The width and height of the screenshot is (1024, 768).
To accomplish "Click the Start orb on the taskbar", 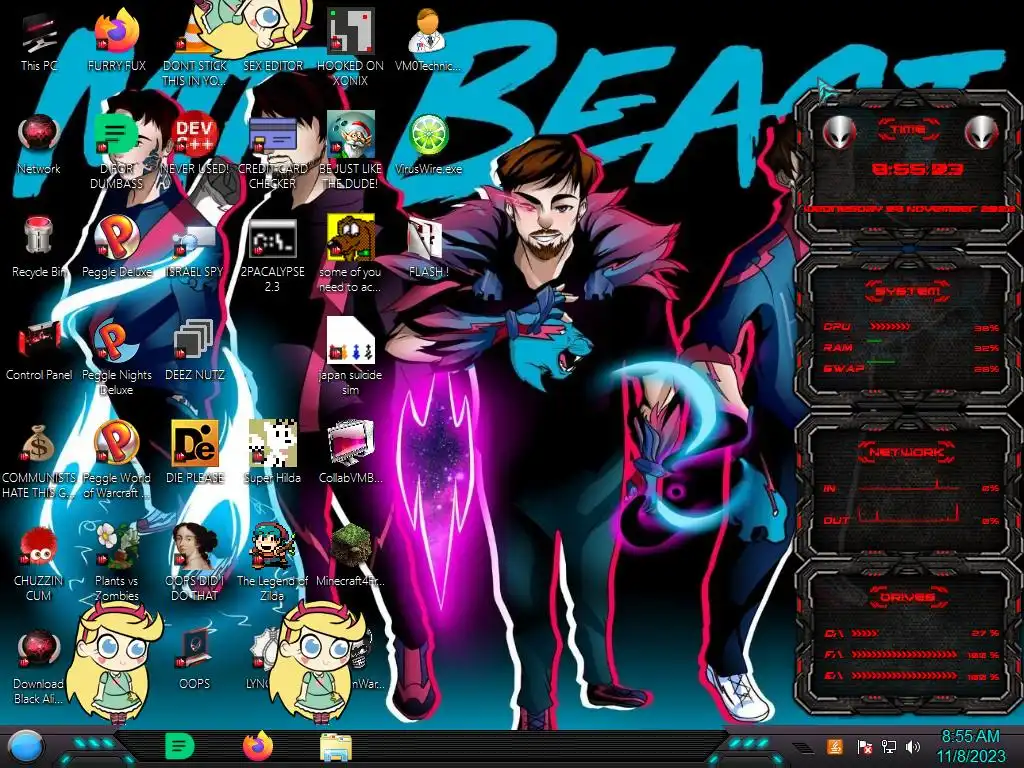I will 25,746.
